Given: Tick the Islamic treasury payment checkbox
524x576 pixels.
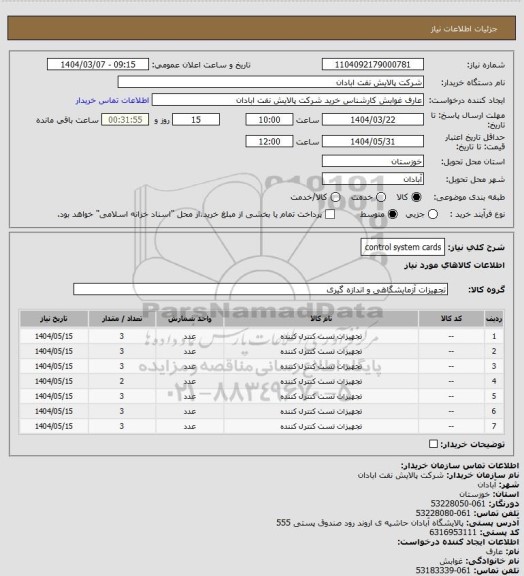Looking at the screenshot, I should pos(330,214).
